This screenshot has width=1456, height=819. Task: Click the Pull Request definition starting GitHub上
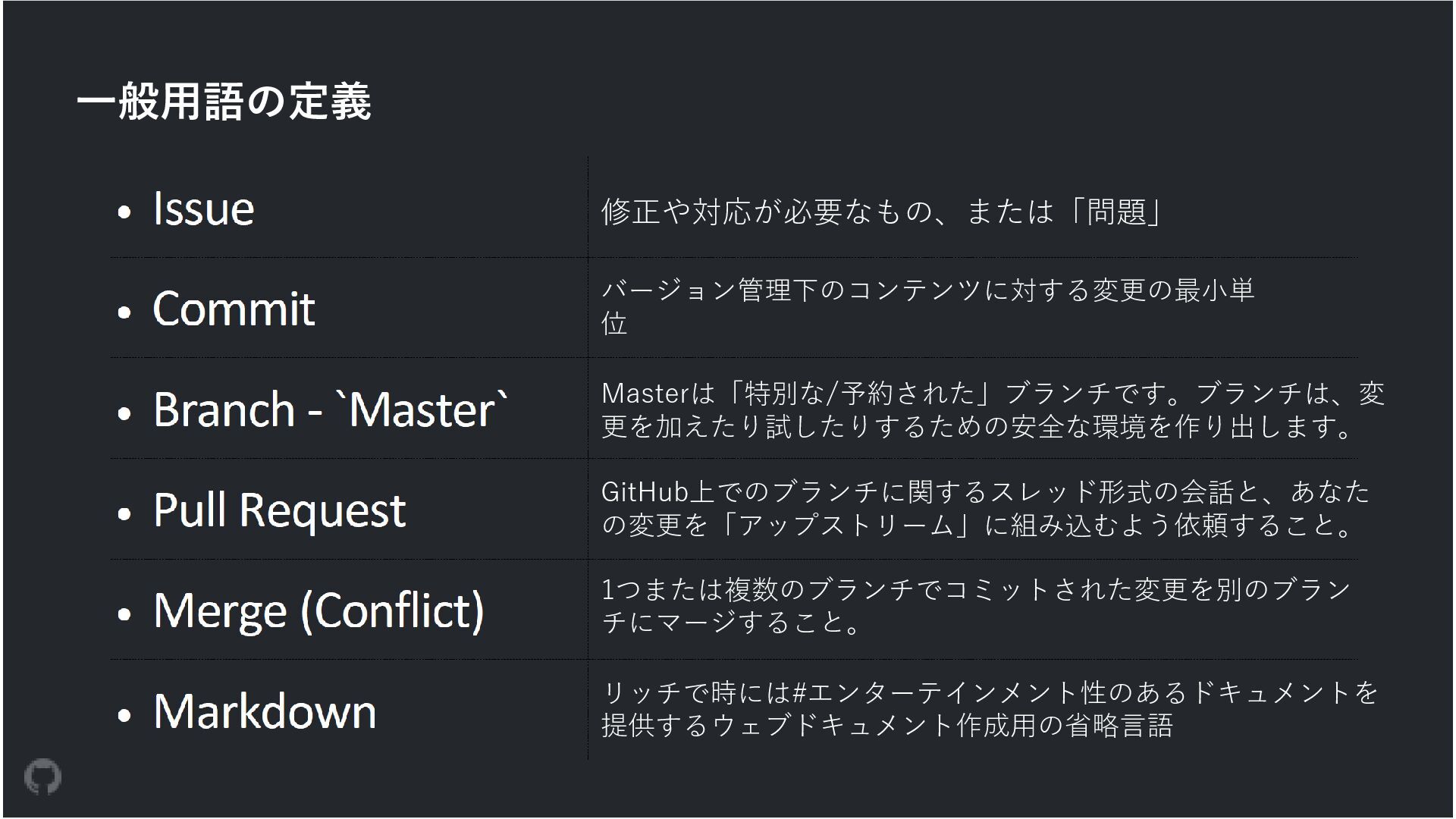984,508
